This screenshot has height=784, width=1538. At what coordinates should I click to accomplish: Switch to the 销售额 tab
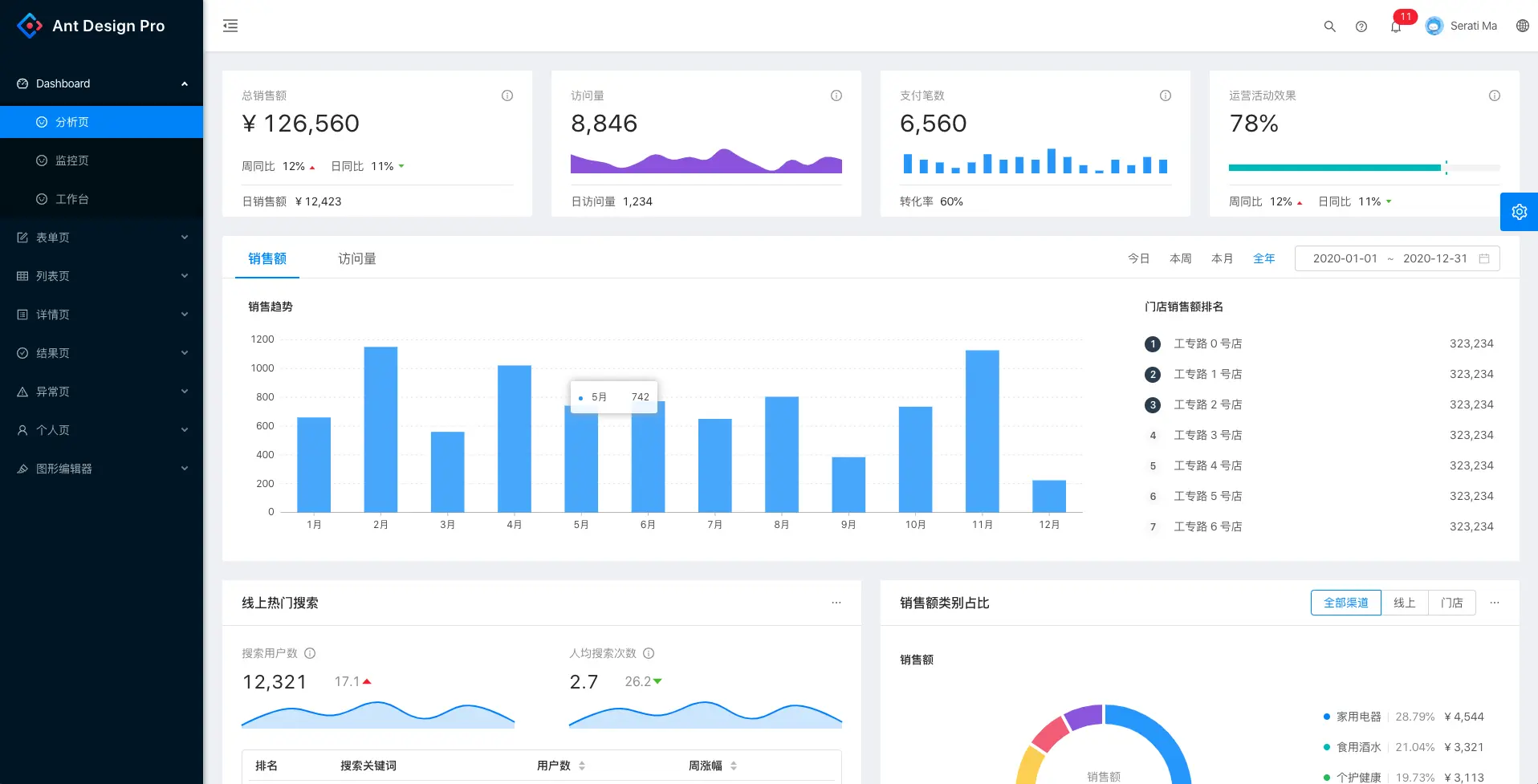(x=267, y=258)
